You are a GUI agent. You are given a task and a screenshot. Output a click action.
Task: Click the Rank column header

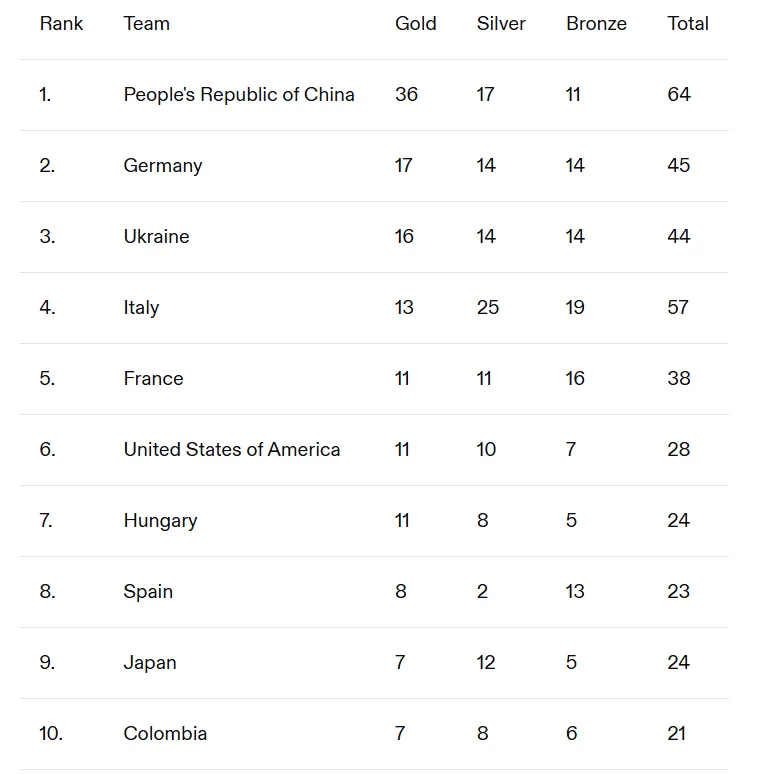[x=61, y=24]
